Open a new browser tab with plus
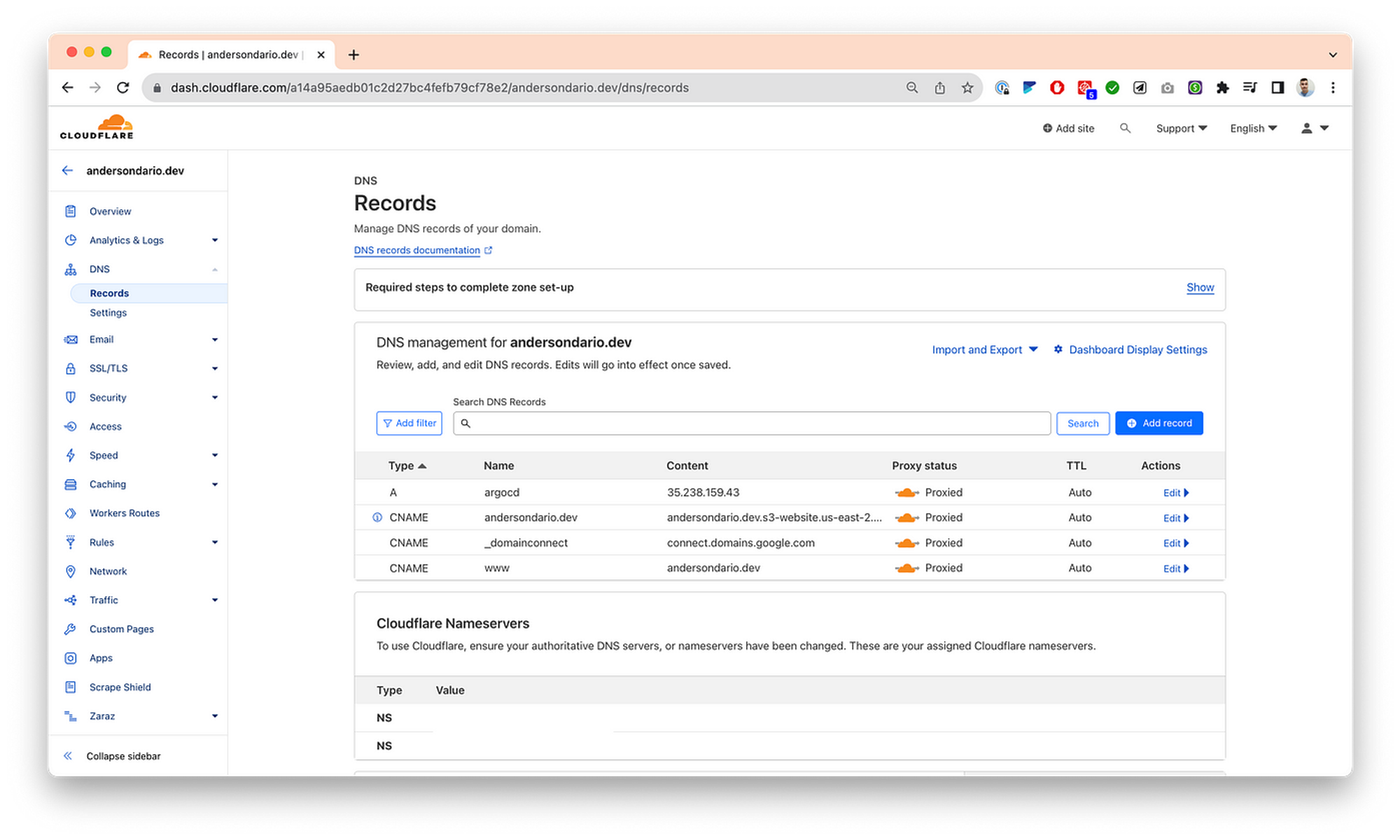 pyautogui.click(x=353, y=55)
